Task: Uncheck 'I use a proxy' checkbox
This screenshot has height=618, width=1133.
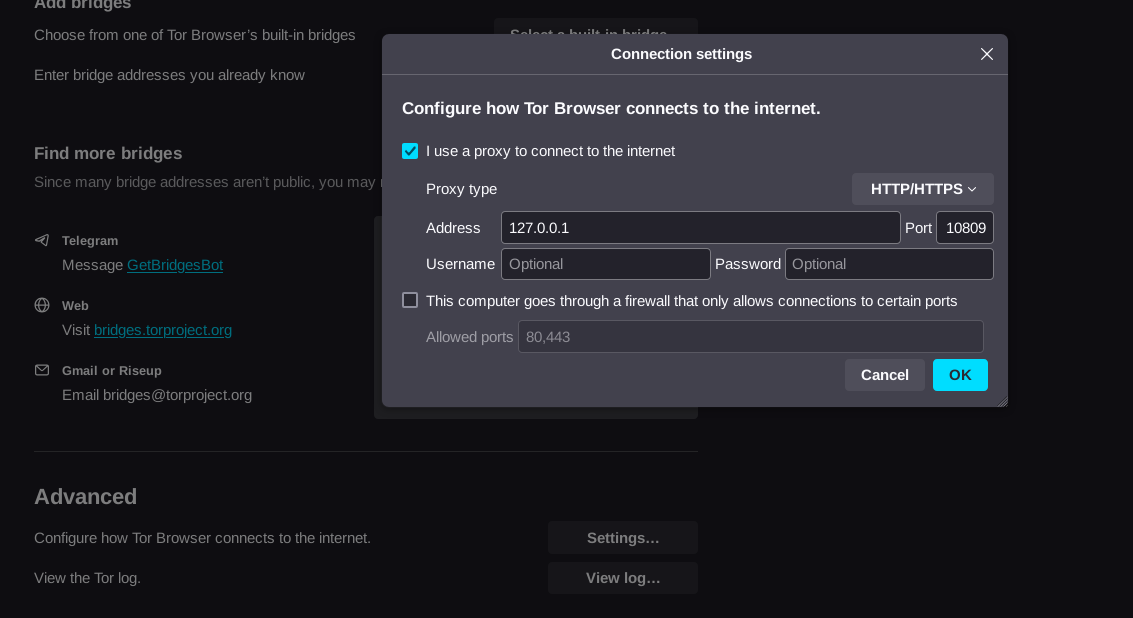Action: pos(410,151)
